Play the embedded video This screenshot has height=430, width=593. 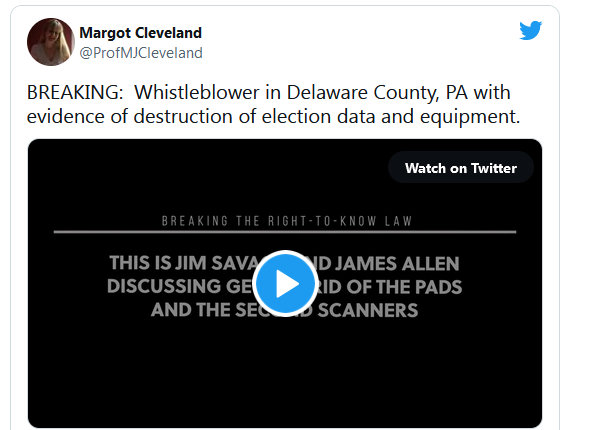tap(285, 283)
